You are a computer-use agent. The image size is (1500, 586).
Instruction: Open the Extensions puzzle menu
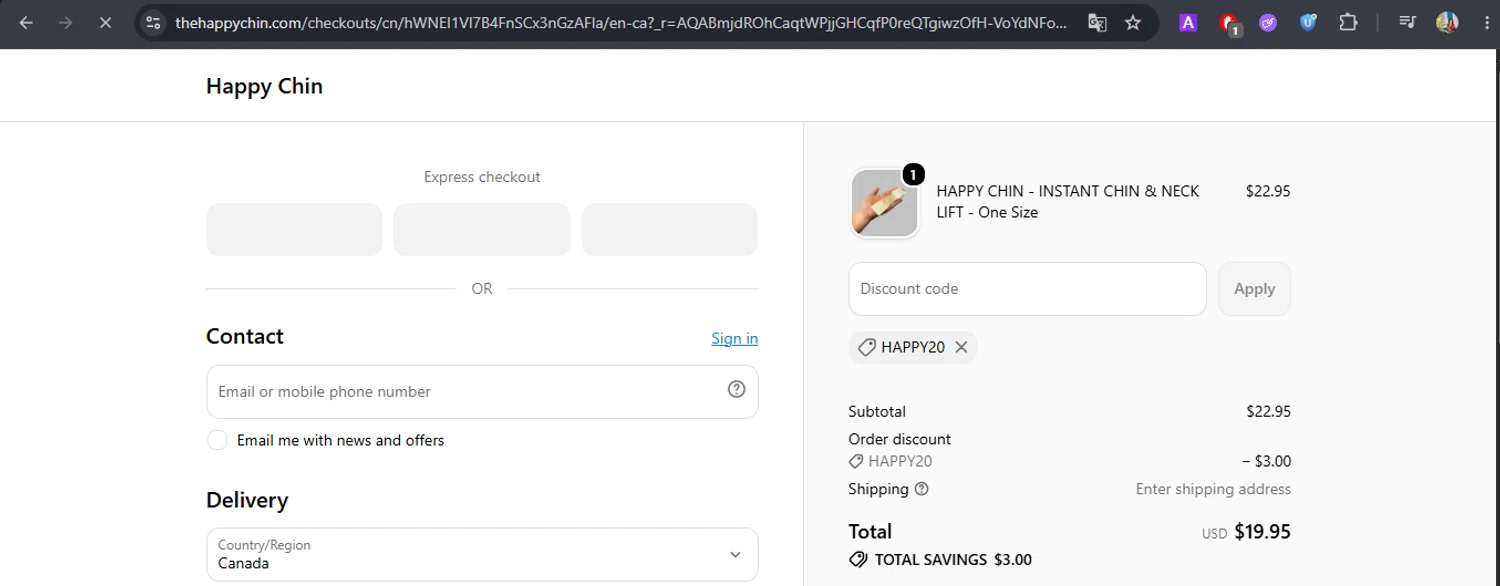point(1348,22)
